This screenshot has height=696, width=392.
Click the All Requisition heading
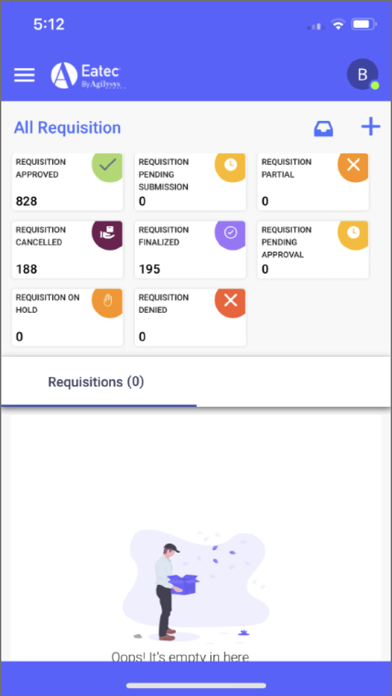coord(67,128)
